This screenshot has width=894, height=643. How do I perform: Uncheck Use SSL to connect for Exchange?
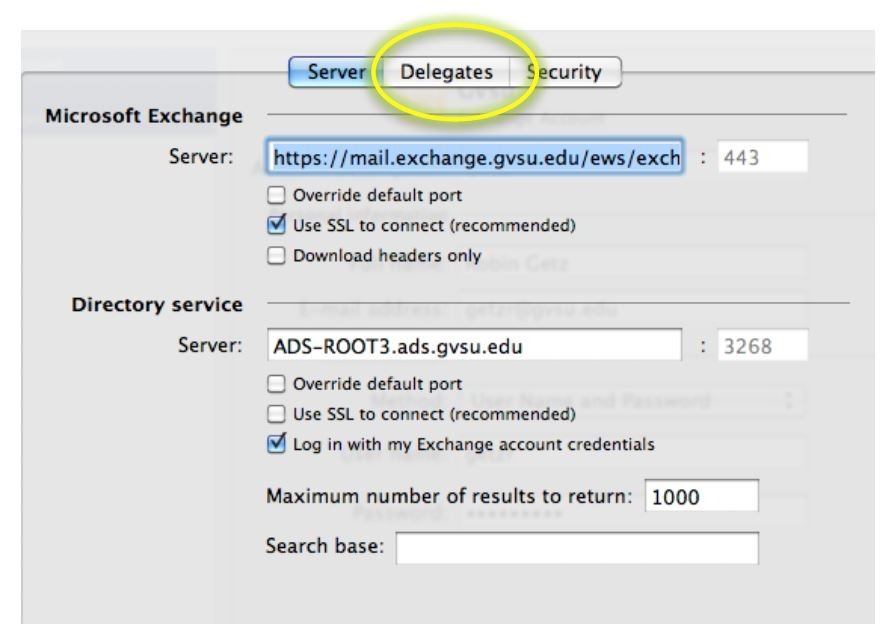coord(276,225)
